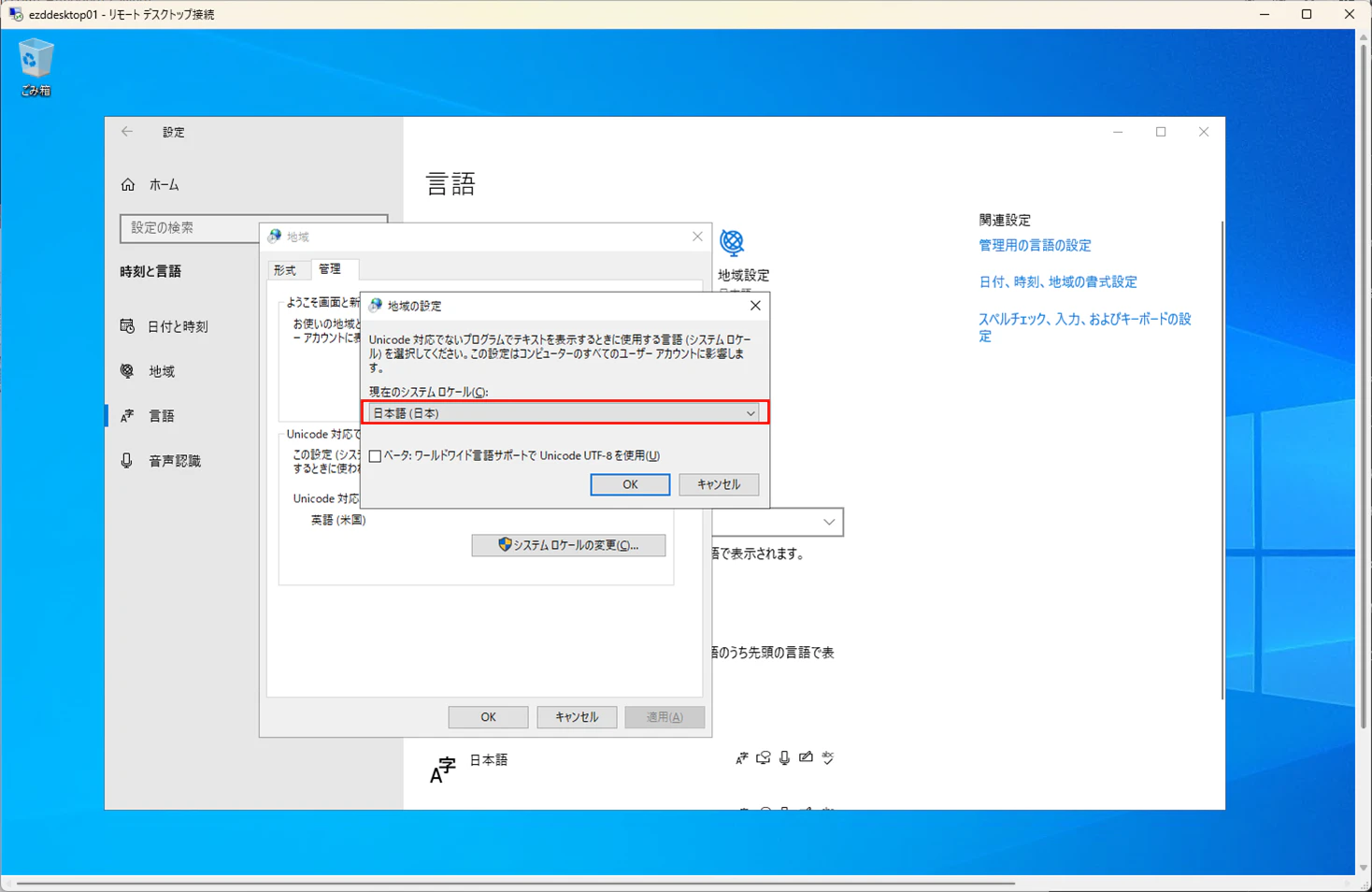Click the 英語 (米国) locale text

click(338, 520)
